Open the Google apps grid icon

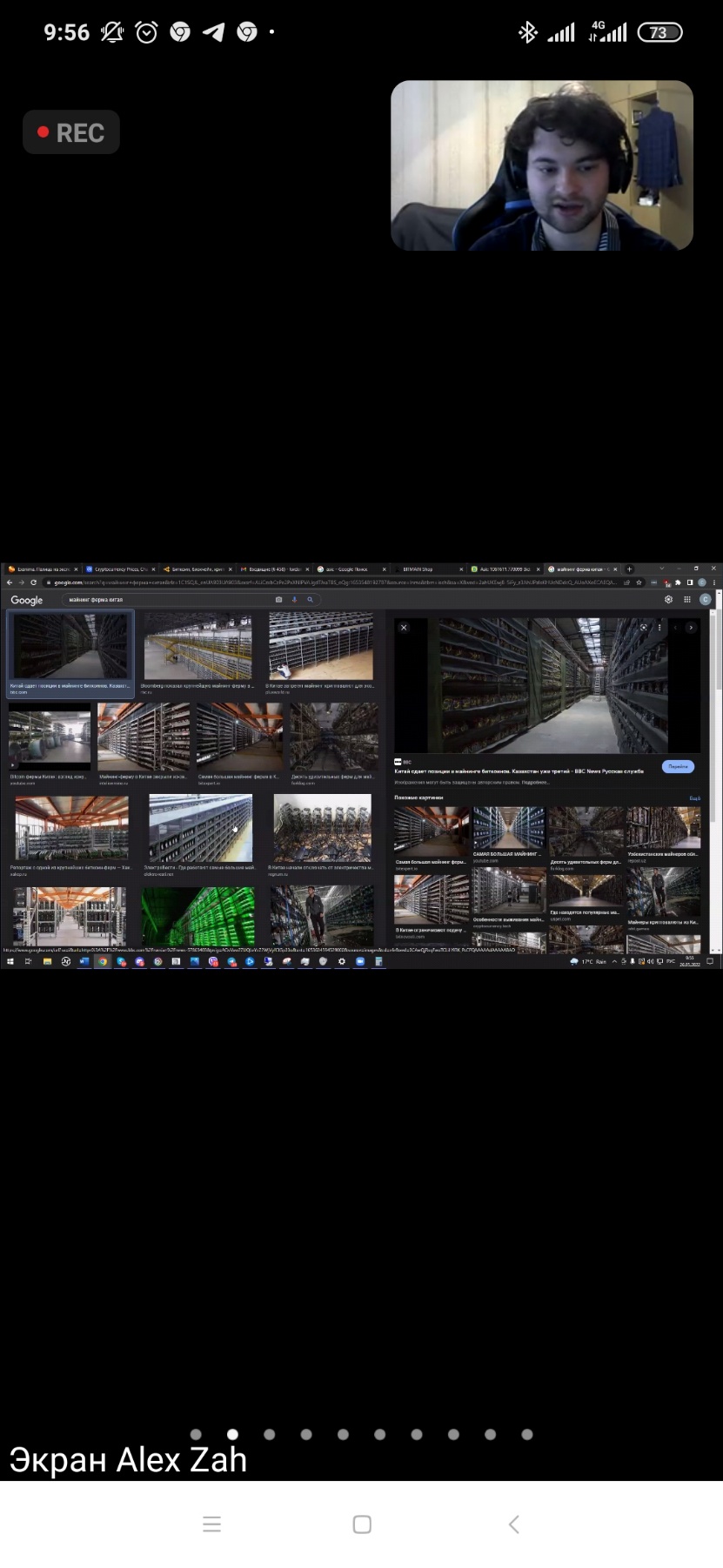(686, 600)
